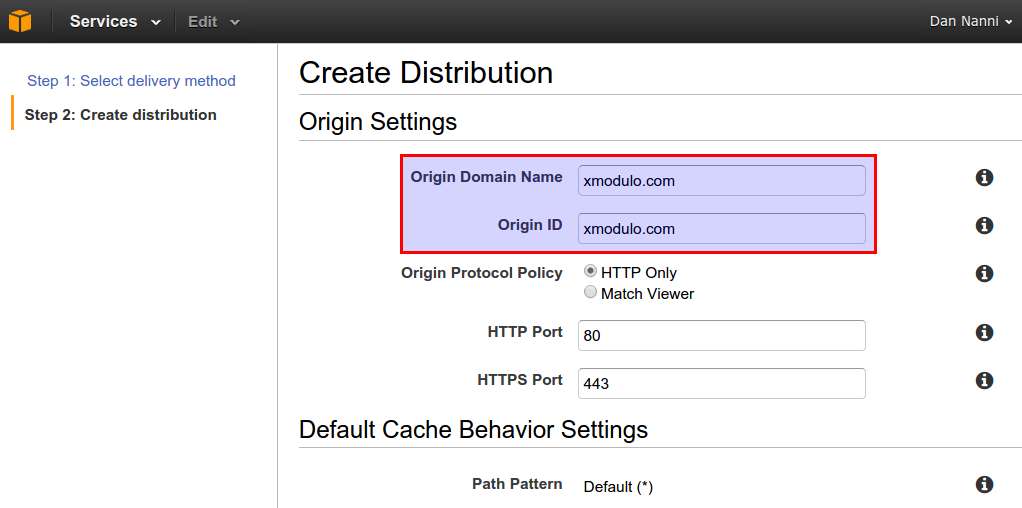Open the Dan Nanni account dropdown
The width and height of the screenshot is (1022, 508).
tap(971, 22)
